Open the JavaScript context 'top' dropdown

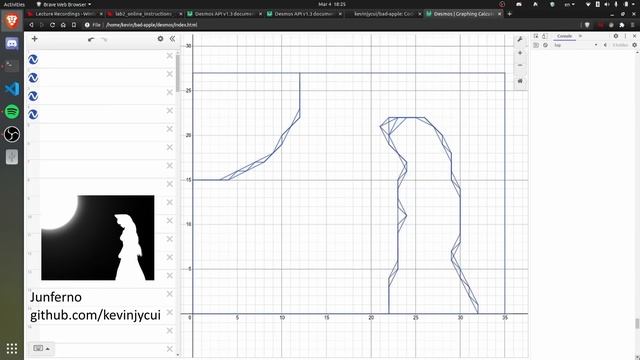click(576, 45)
